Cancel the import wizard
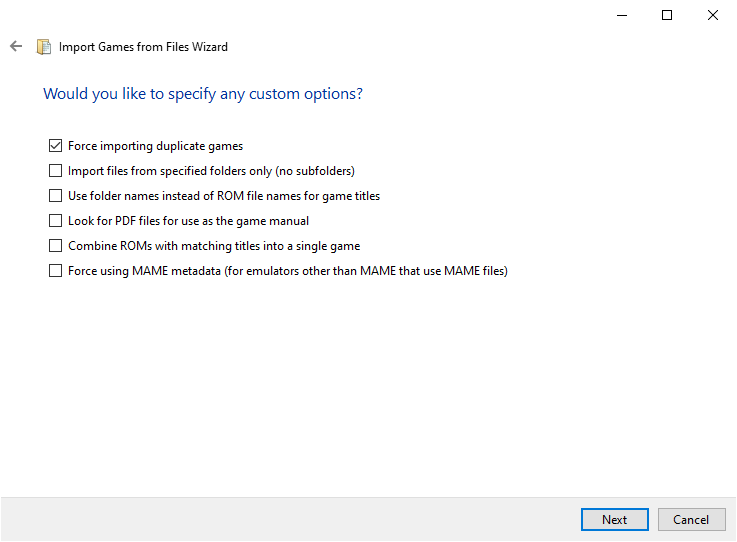Viewport: 737px width, 542px height. [691, 519]
